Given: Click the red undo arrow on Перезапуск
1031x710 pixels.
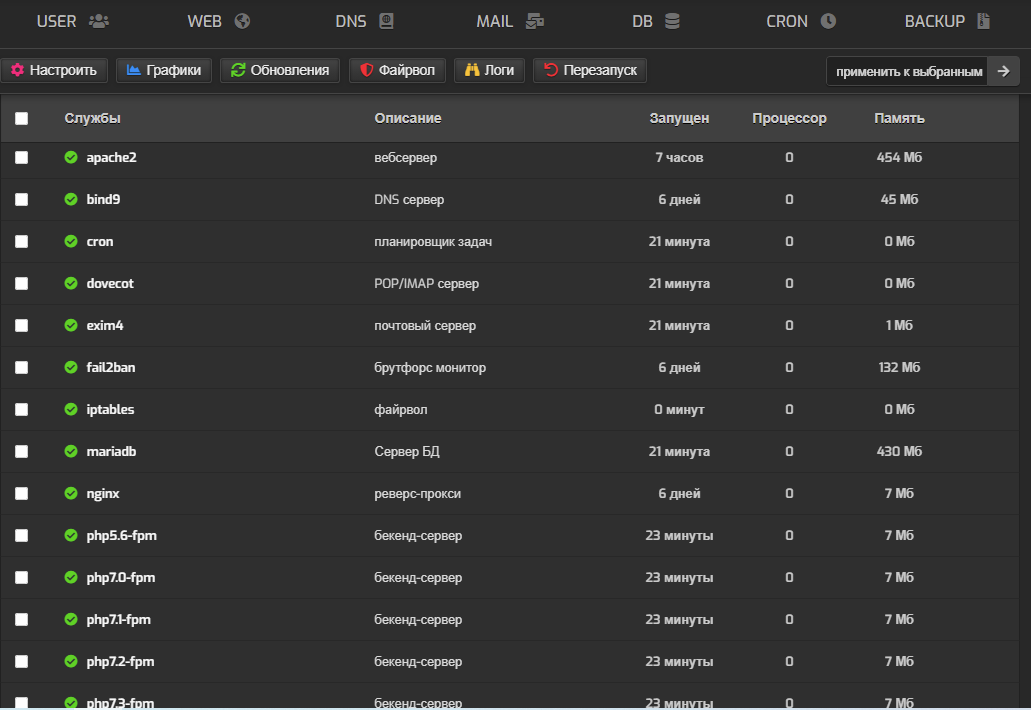Looking at the screenshot, I should (x=551, y=70).
